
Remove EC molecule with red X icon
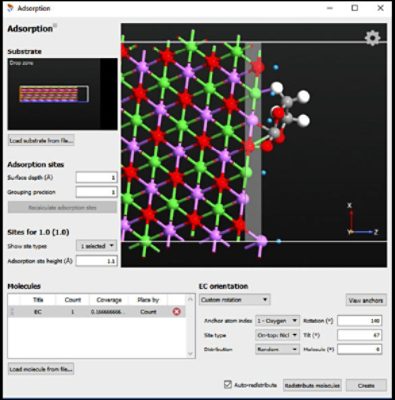(x=177, y=312)
